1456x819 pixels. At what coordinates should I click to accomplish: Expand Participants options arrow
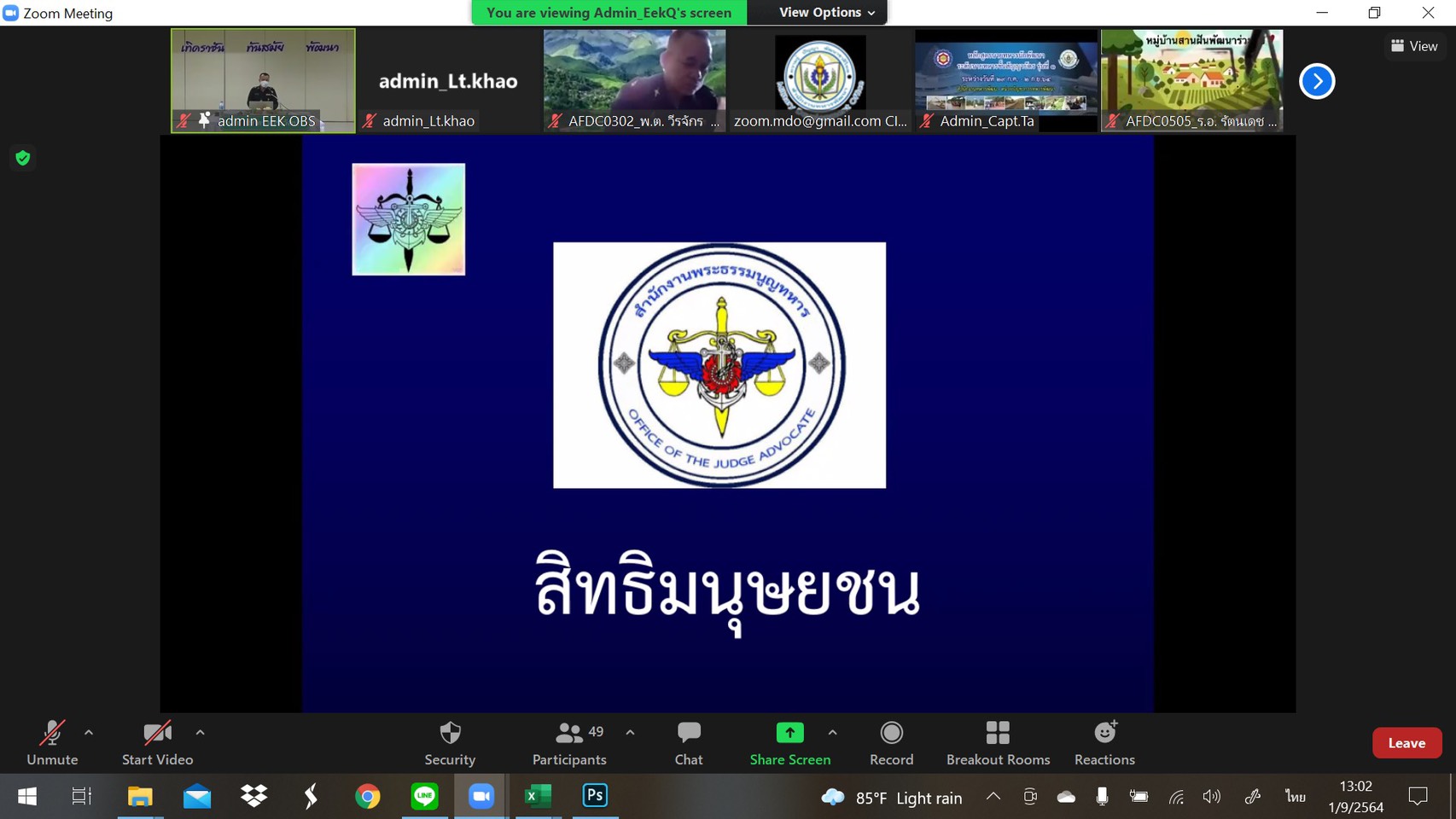click(630, 732)
